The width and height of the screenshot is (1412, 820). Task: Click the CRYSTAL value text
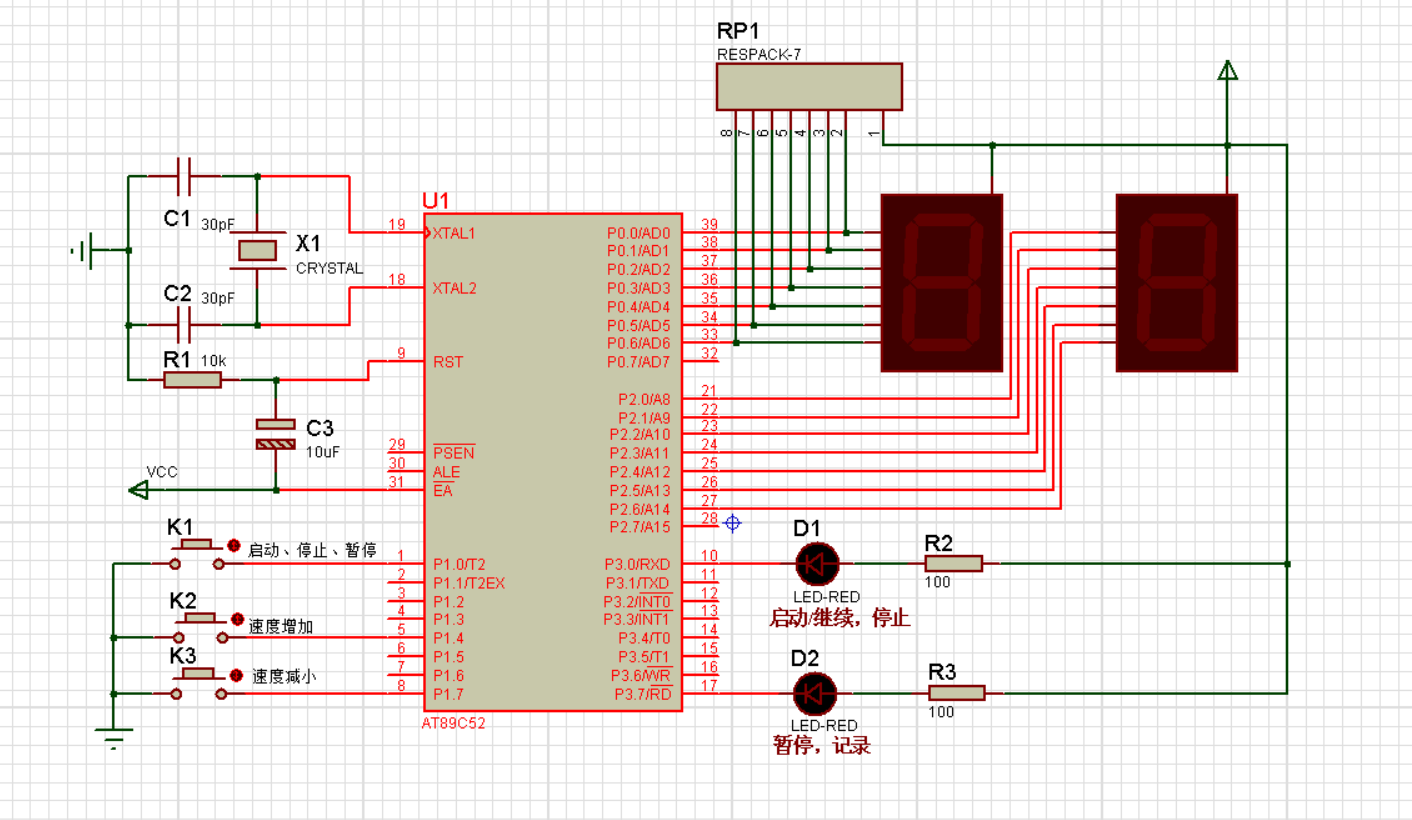tap(330, 269)
